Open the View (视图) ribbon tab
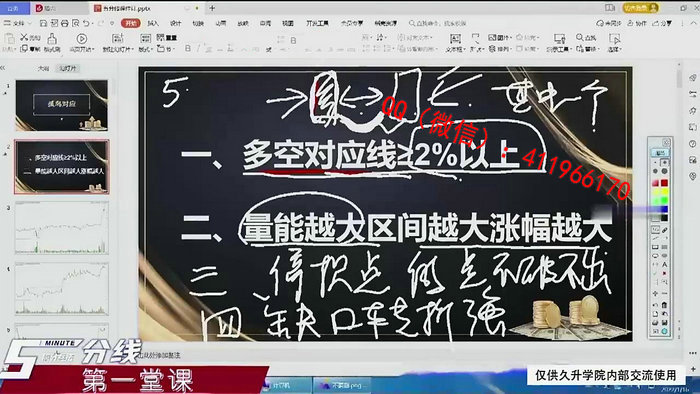Screen dimensions: 700x394 [288, 23]
